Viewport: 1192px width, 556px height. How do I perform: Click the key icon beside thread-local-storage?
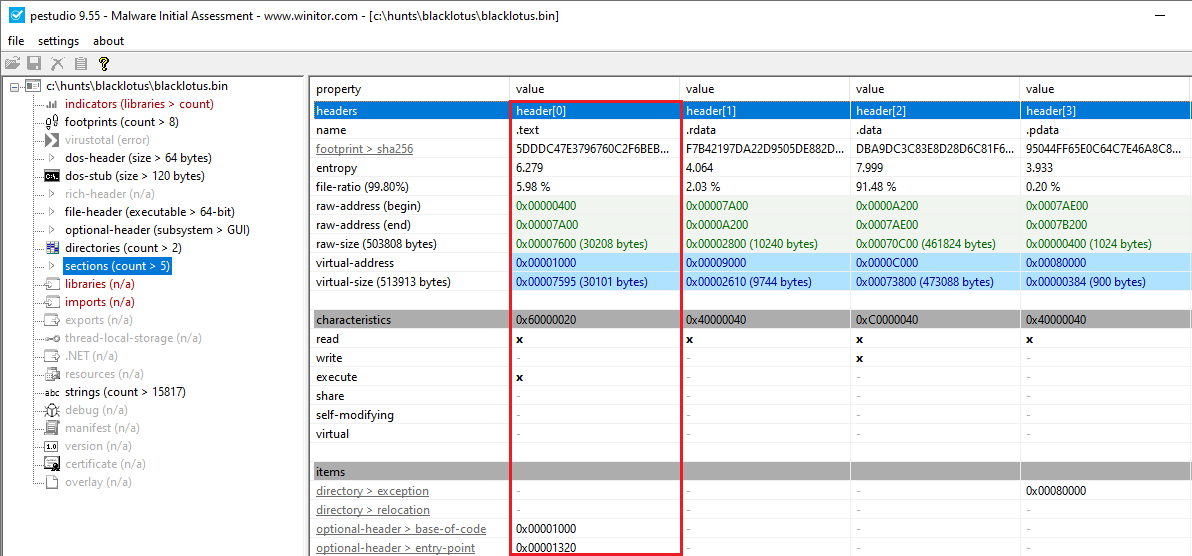pyautogui.click(x=52, y=338)
